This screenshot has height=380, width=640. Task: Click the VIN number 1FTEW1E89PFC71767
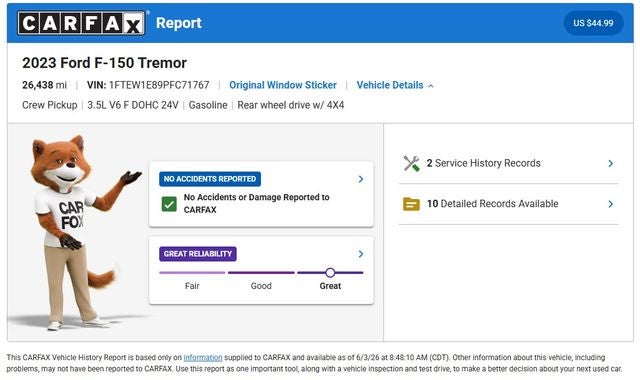159,85
